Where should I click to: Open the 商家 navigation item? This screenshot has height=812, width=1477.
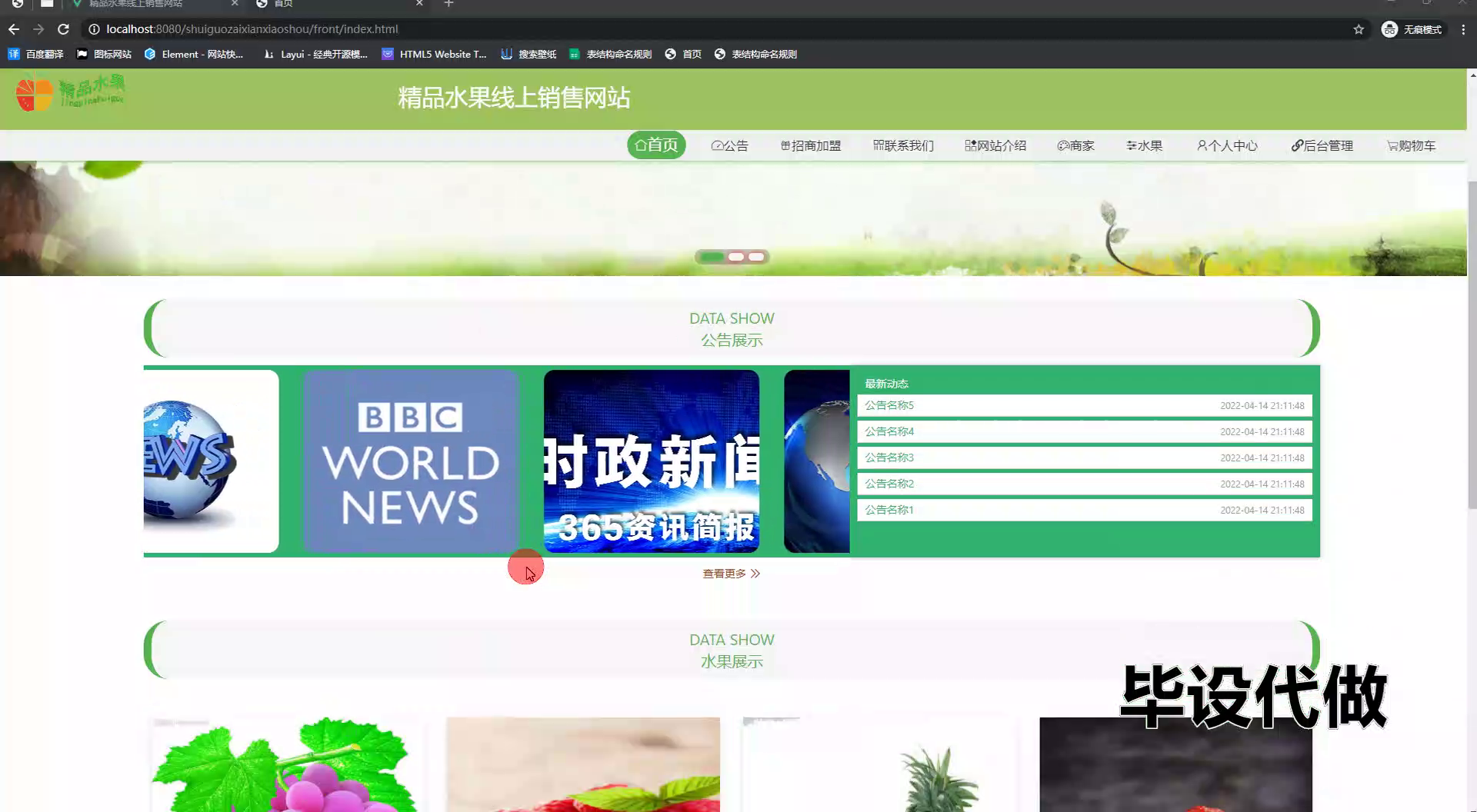point(1075,145)
